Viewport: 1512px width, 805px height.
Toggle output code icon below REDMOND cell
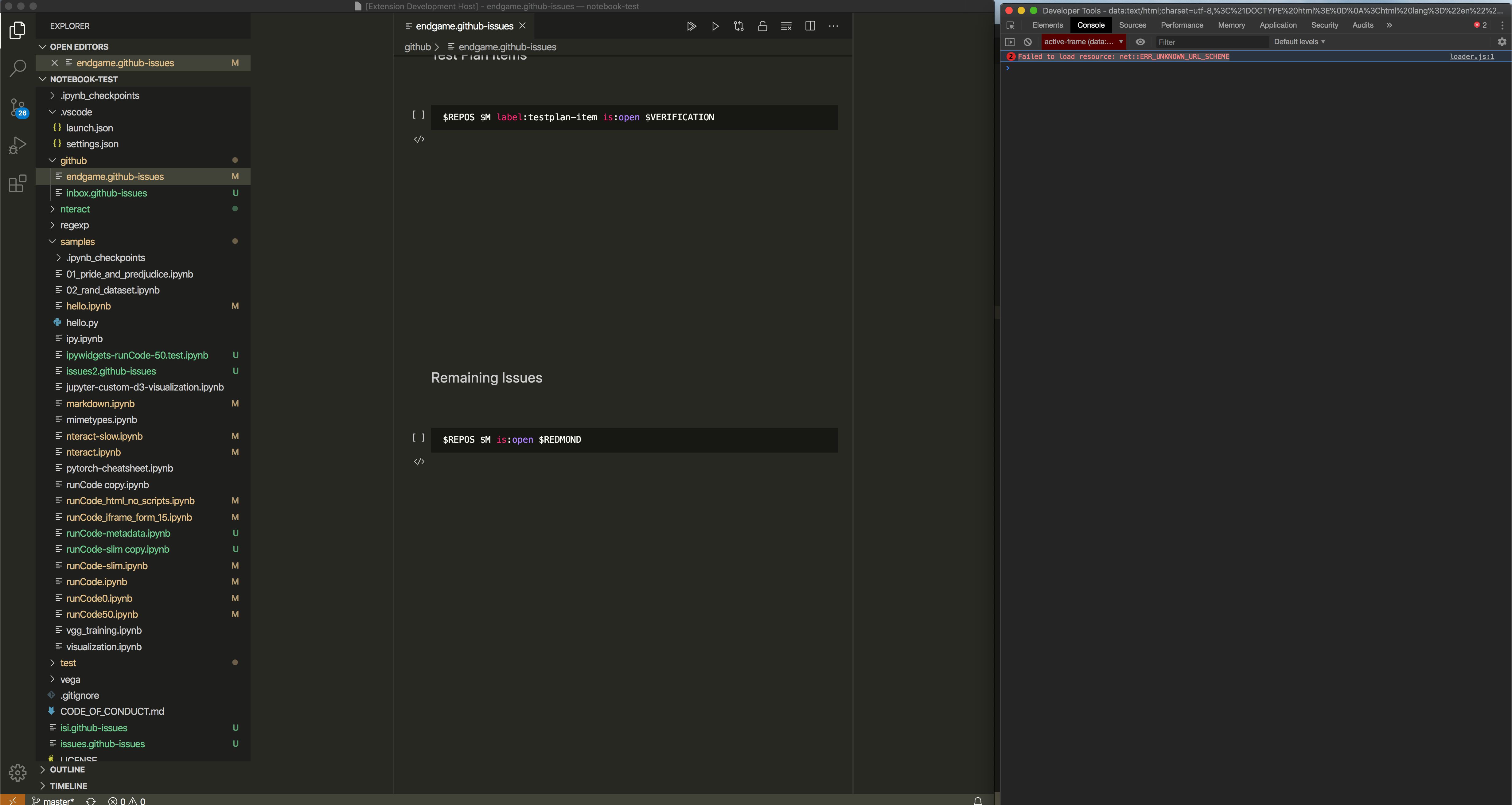coord(419,462)
